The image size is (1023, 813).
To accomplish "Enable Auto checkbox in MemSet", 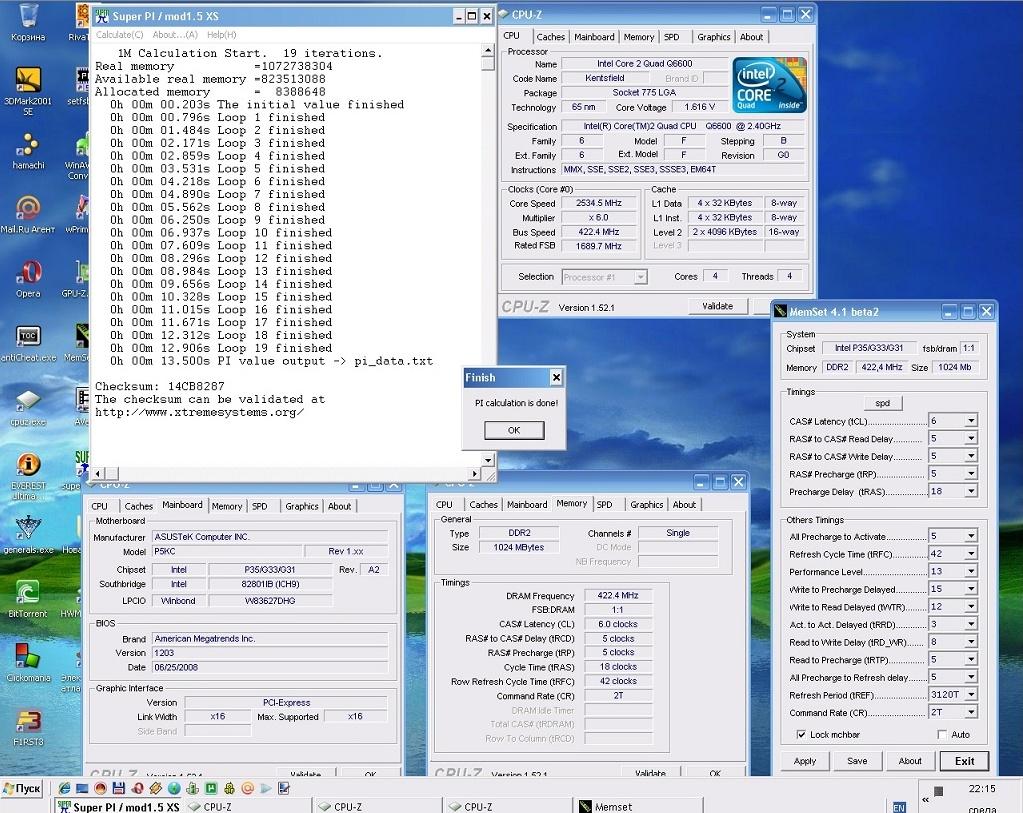I will coord(942,735).
